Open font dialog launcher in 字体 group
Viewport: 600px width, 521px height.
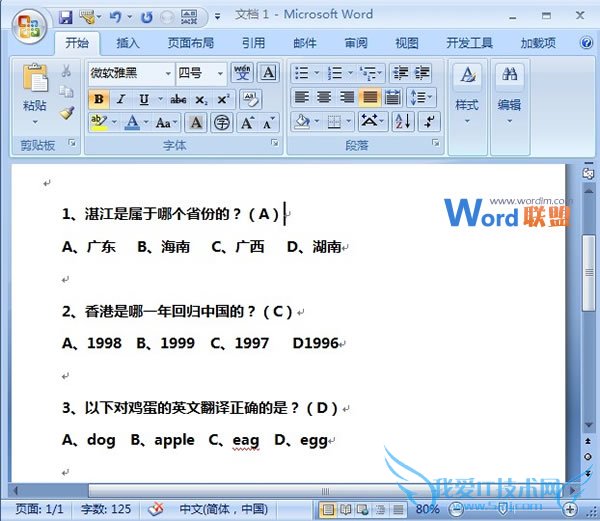(x=274, y=143)
